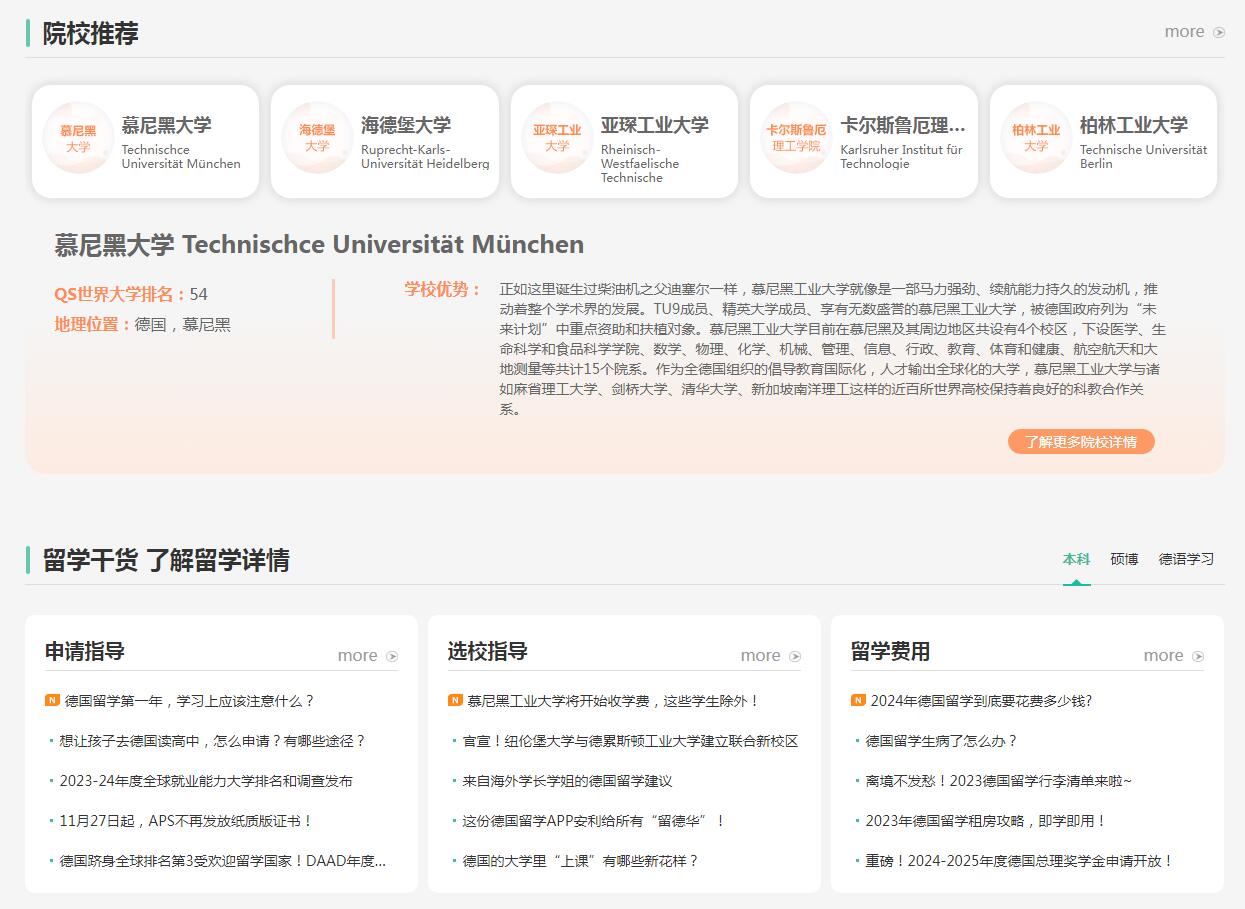1245x909 pixels.
Task: Click the 选校指导 card title
Action: pos(487,652)
